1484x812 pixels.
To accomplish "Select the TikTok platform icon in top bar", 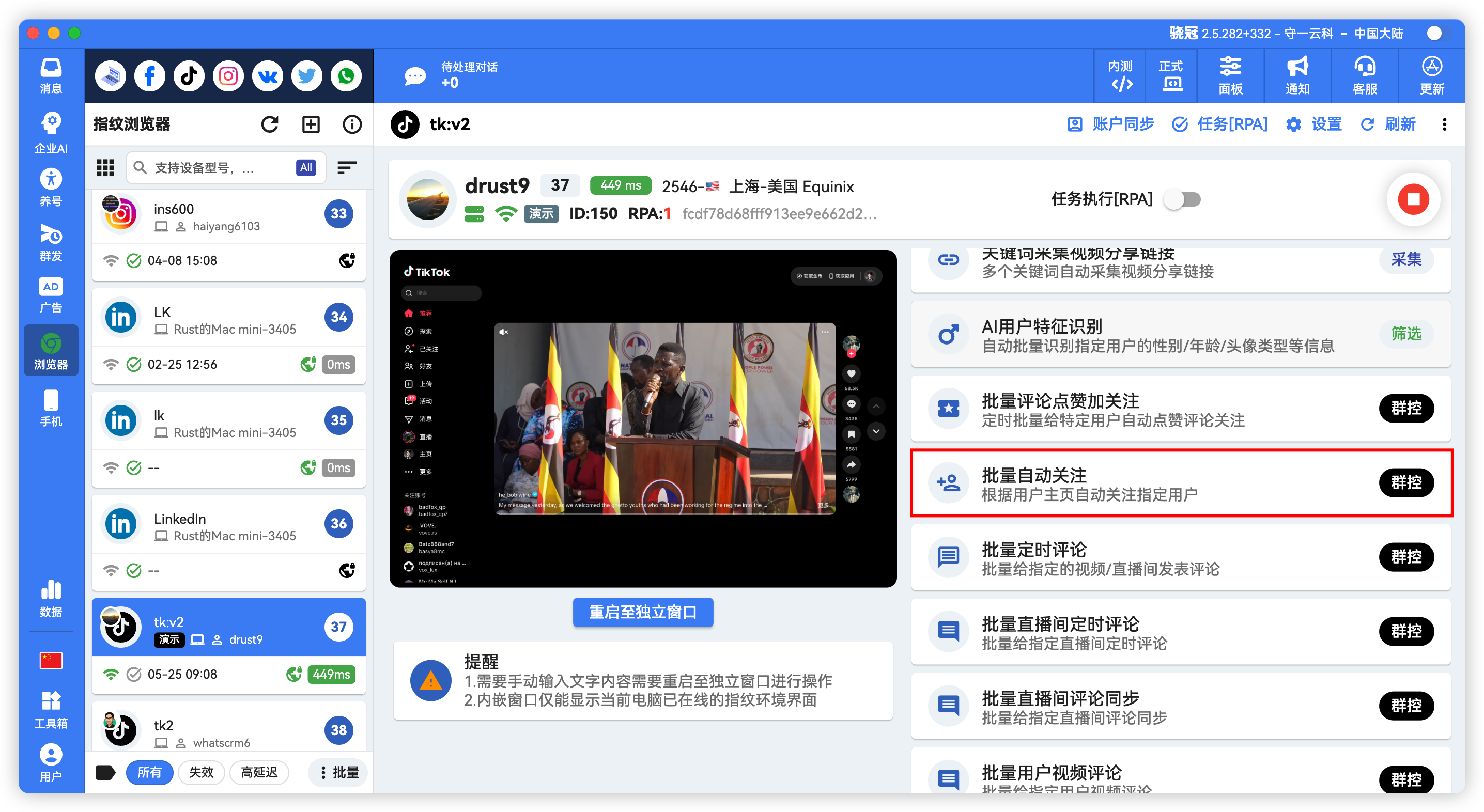I will 189,75.
